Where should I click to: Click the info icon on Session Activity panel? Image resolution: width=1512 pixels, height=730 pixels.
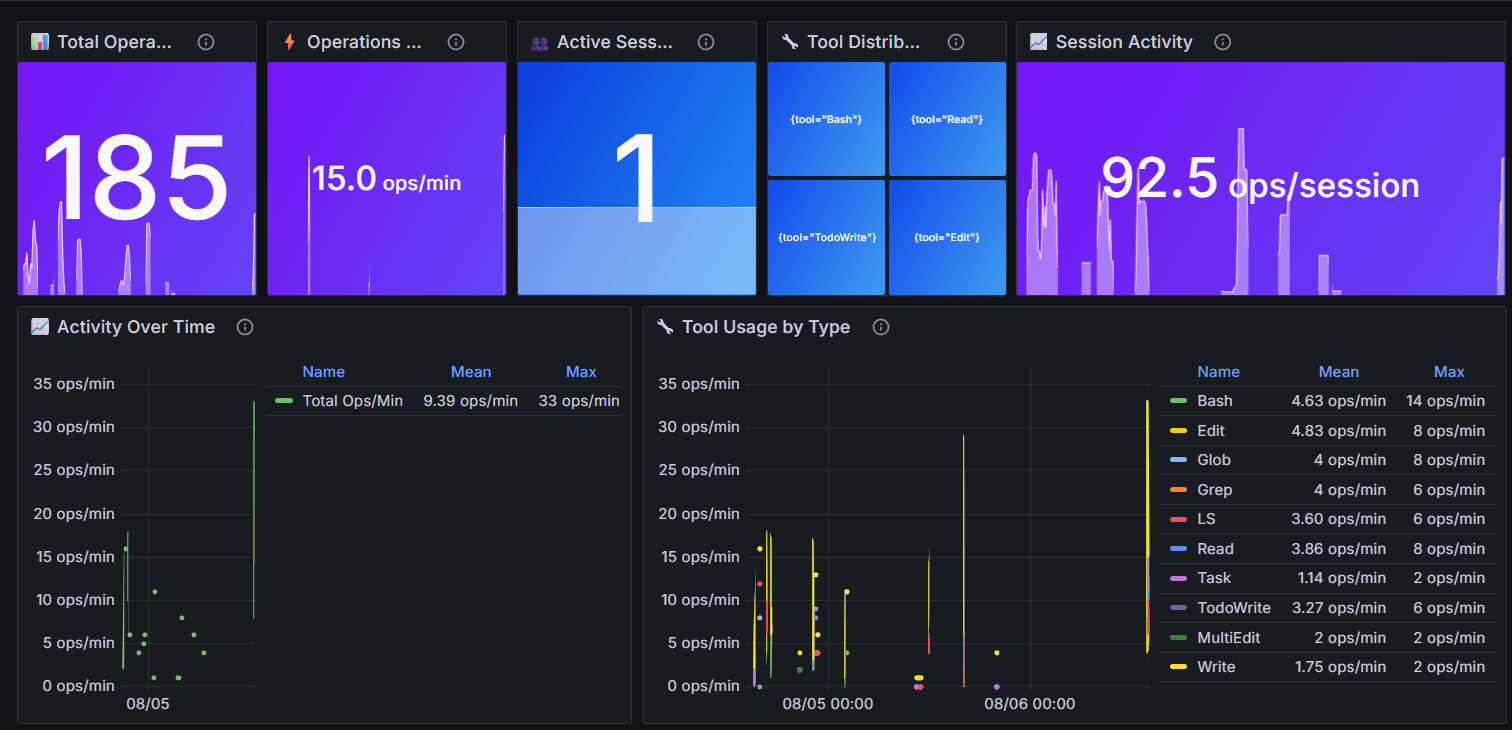click(x=1222, y=42)
